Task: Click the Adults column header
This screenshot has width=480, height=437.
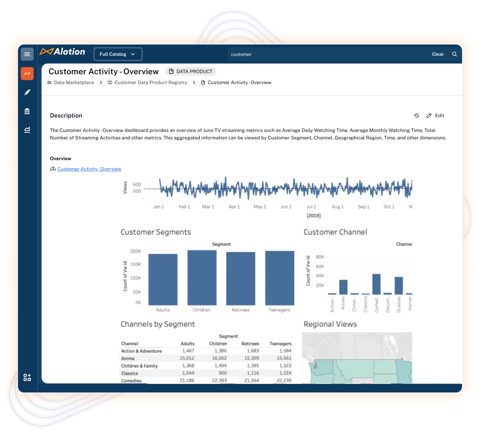Action: (x=187, y=344)
